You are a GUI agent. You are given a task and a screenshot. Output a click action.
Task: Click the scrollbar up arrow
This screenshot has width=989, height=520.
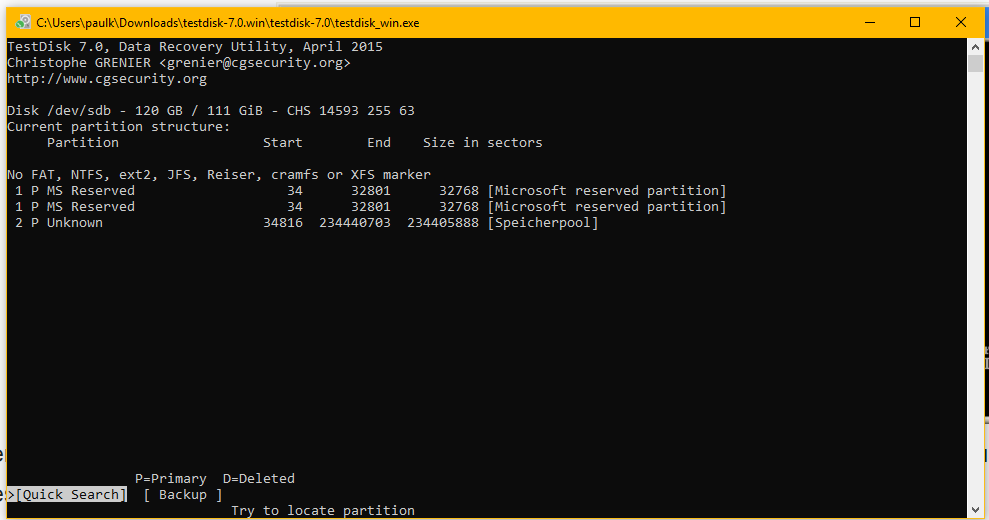[x=975, y=47]
